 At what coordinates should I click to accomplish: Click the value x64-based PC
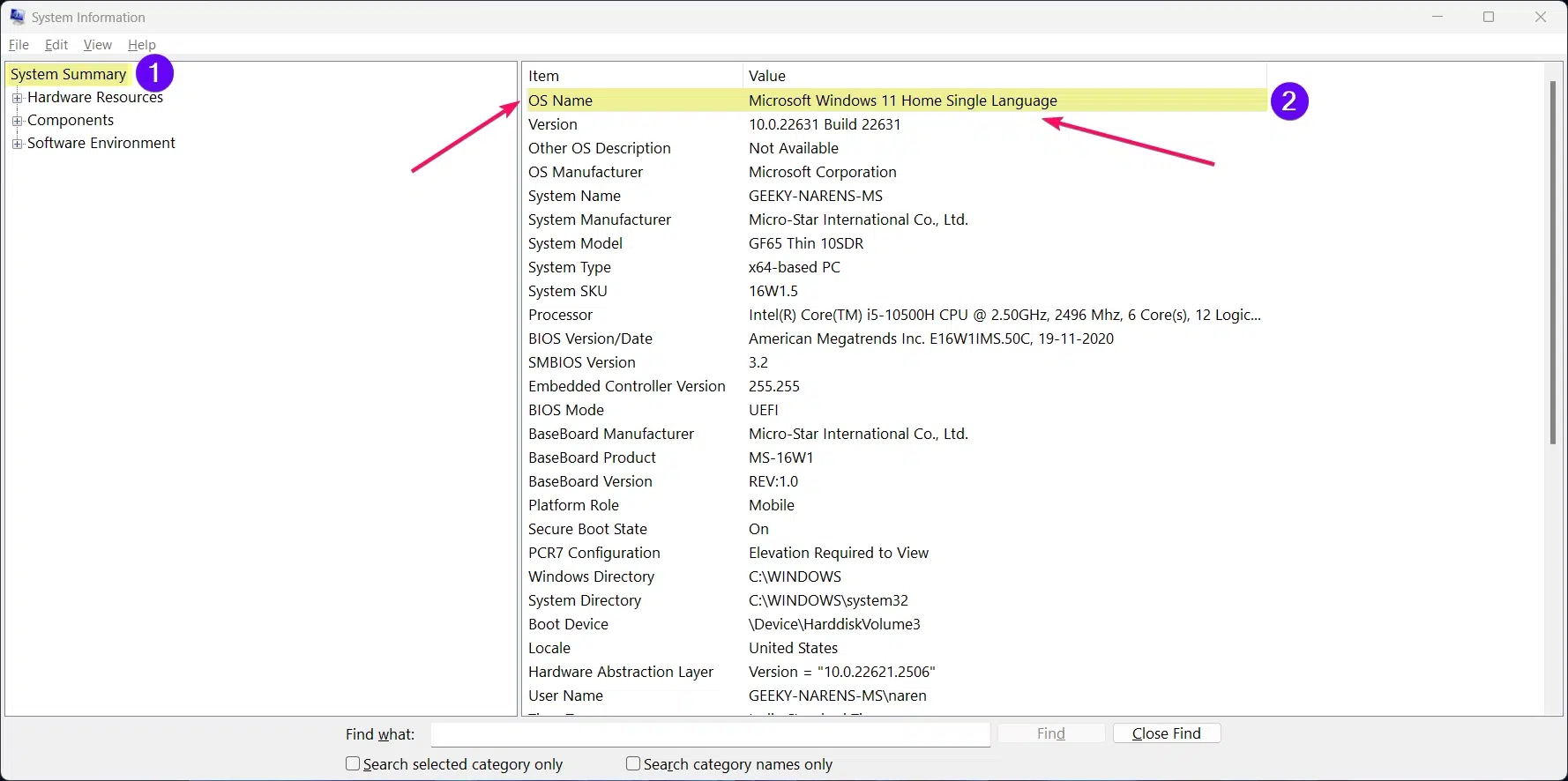[795, 267]
